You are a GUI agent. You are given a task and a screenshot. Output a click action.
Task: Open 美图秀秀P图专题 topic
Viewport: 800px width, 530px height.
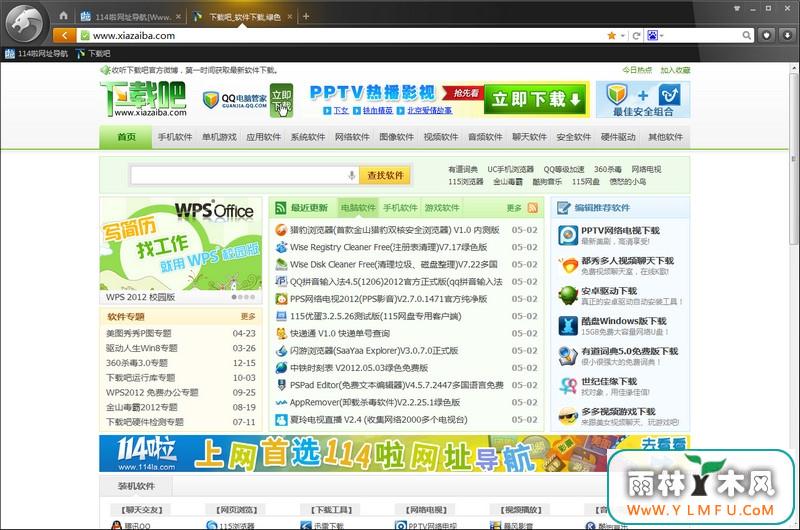click(139, 334)
